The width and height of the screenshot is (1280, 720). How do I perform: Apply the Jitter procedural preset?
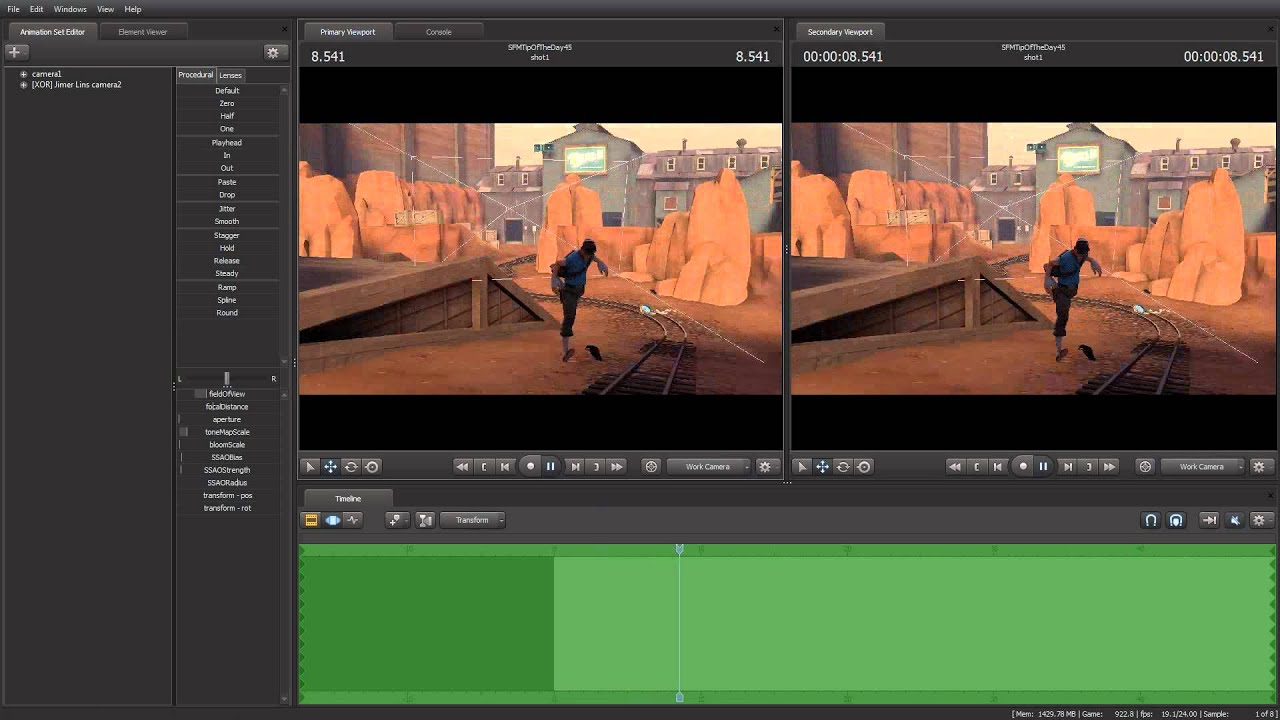(227, 209)
